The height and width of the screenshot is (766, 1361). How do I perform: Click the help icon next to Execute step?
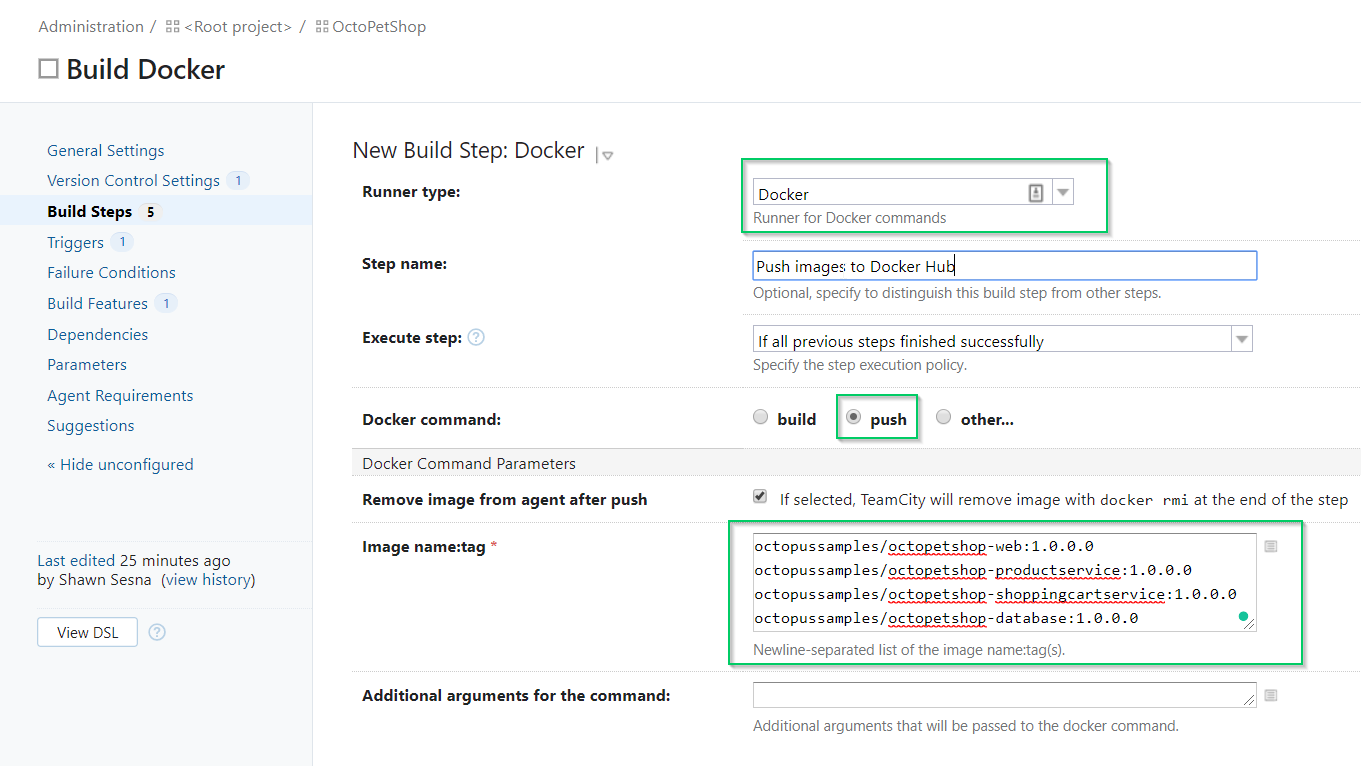[x=476, y=338]
